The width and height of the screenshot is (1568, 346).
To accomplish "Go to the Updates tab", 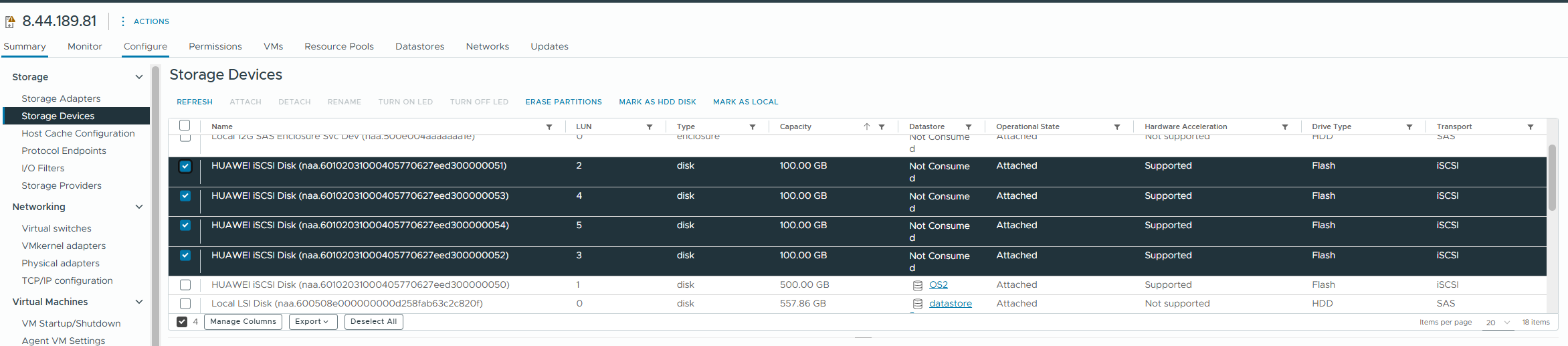I will coord(550,46).
